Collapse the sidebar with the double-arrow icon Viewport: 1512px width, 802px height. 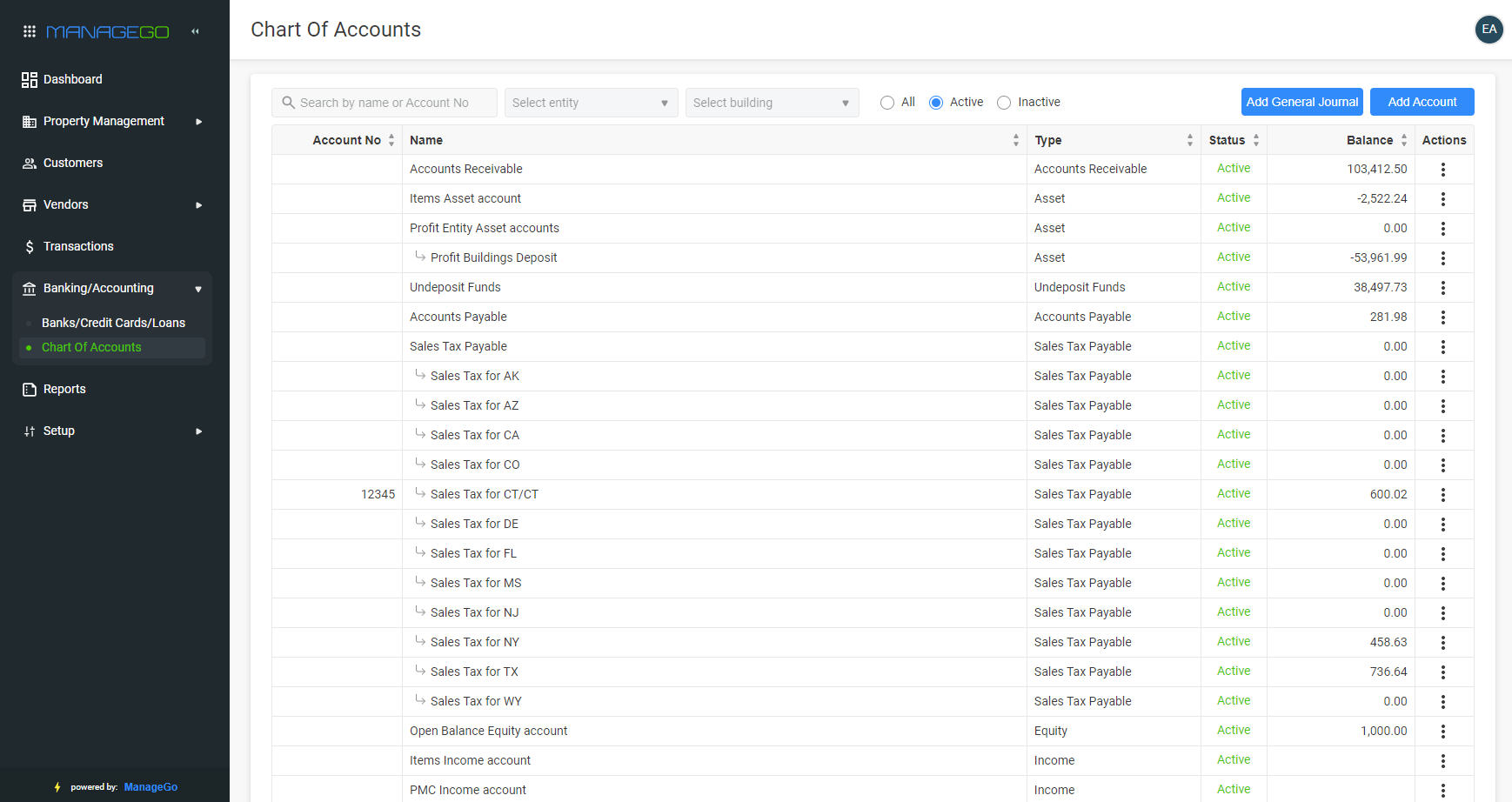[x=196, y=31]
